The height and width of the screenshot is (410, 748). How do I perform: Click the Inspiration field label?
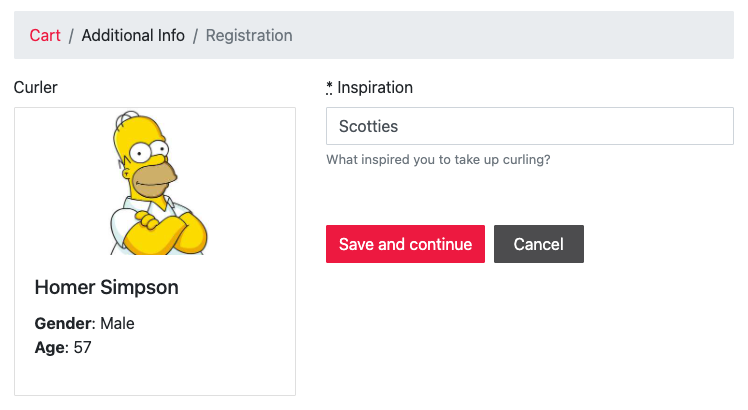tap(375, 87)
